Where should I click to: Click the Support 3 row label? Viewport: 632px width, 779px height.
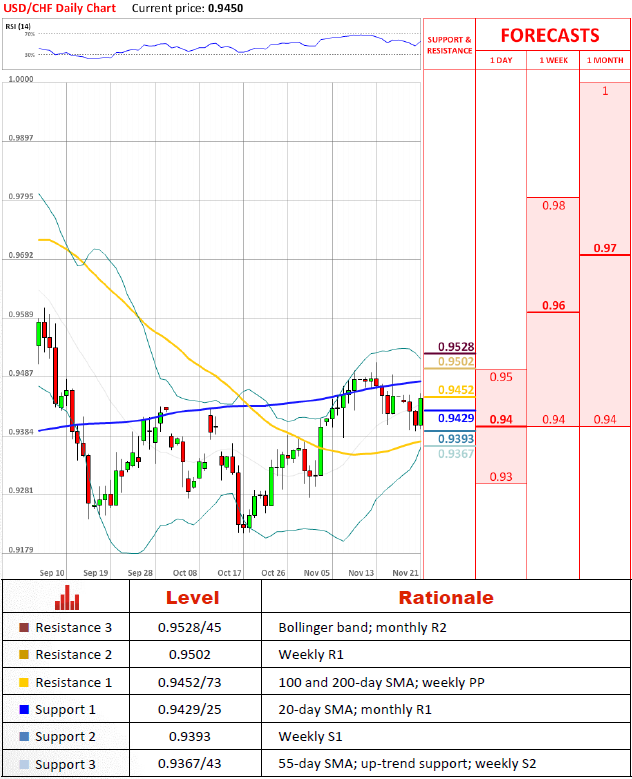click(x=65, y=765)
